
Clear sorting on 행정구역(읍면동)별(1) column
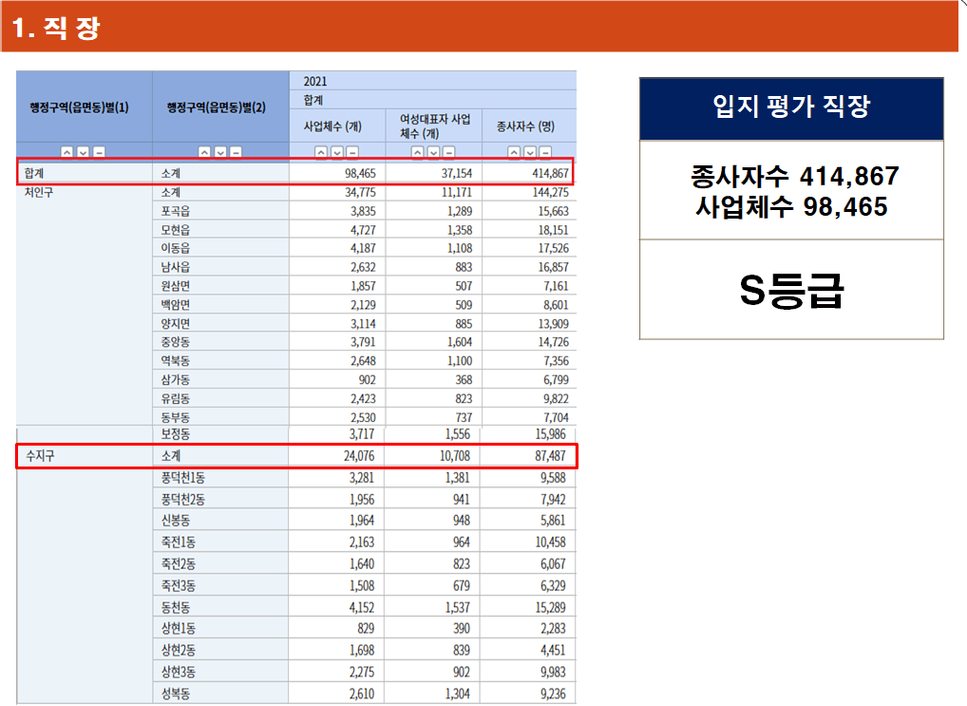pyautogui.click(x=99, y=151)
